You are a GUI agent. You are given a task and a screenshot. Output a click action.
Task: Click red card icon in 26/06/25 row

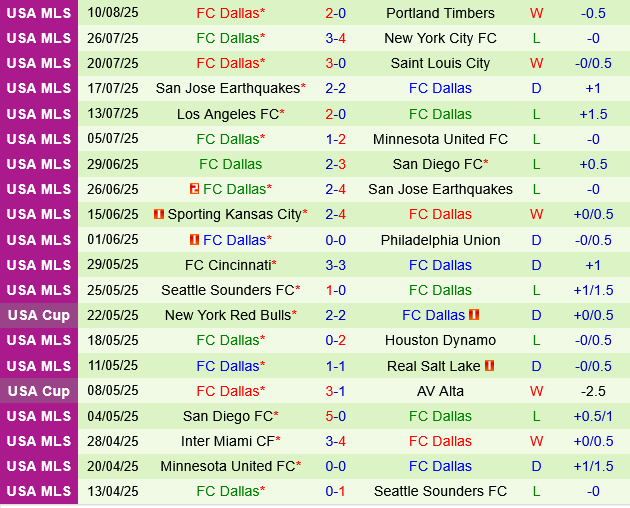pos(194,189)
